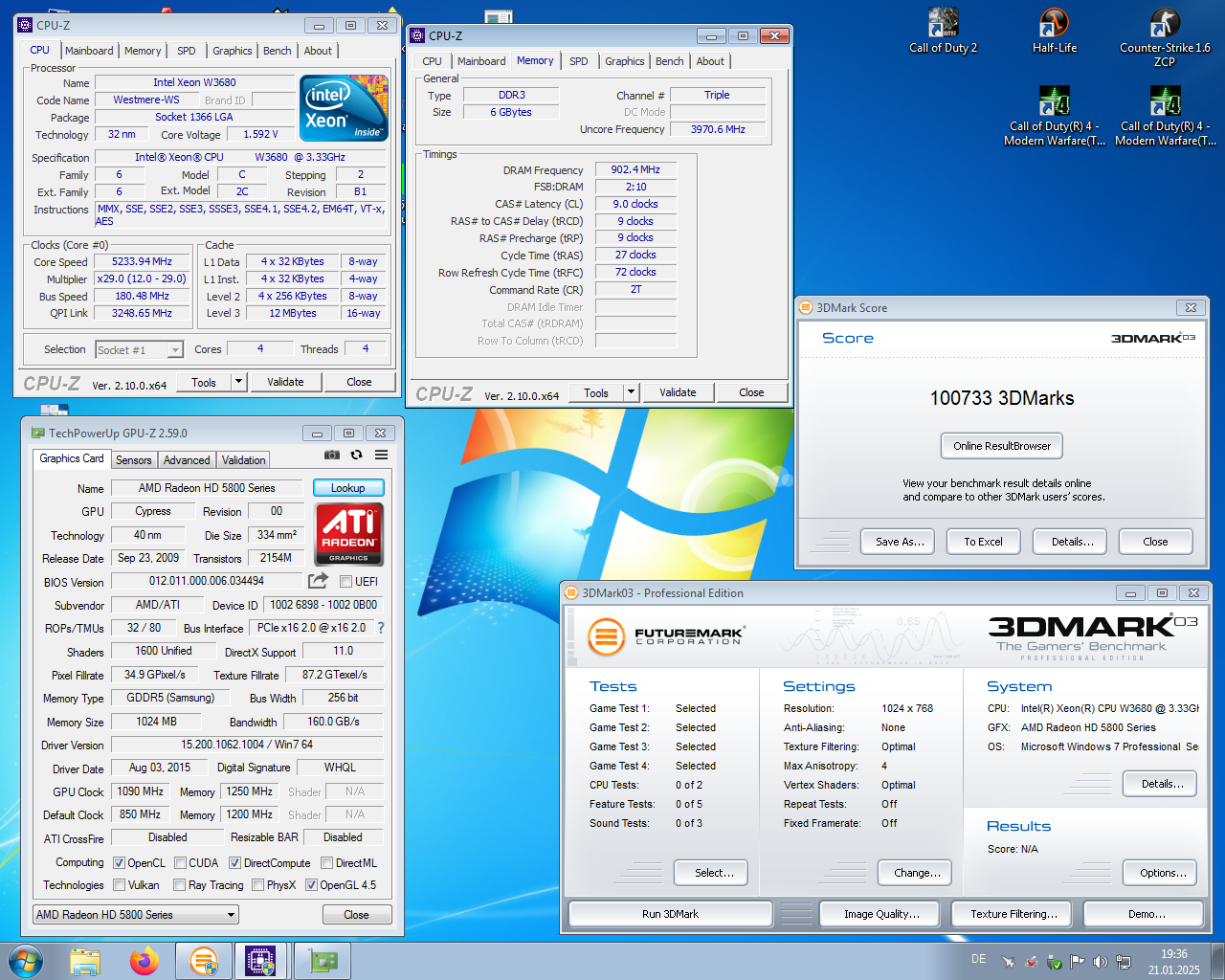
Task: Open the Validation tab in GPU-Z
Action: point(244,460)
